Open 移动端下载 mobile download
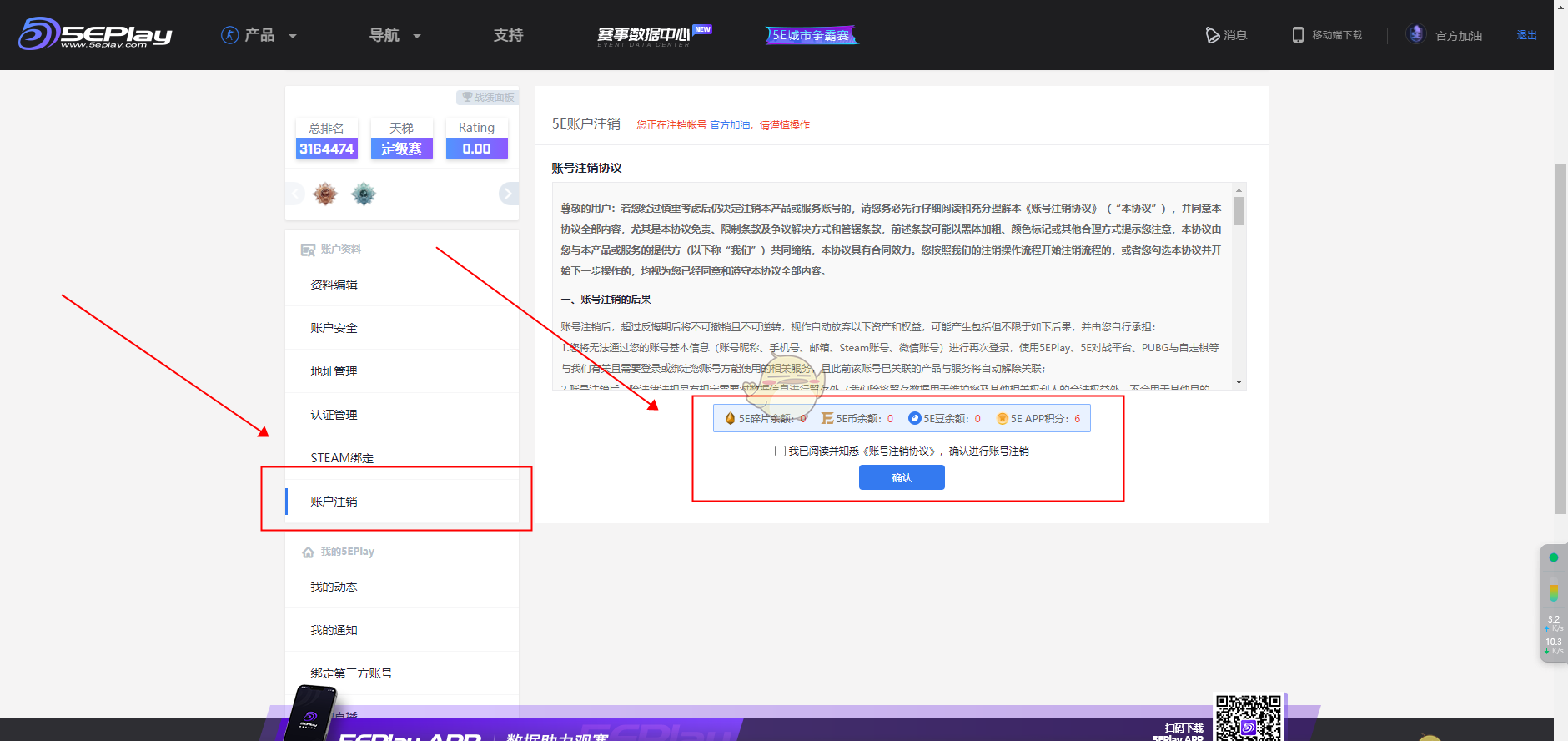 (x=1327, y=35)
